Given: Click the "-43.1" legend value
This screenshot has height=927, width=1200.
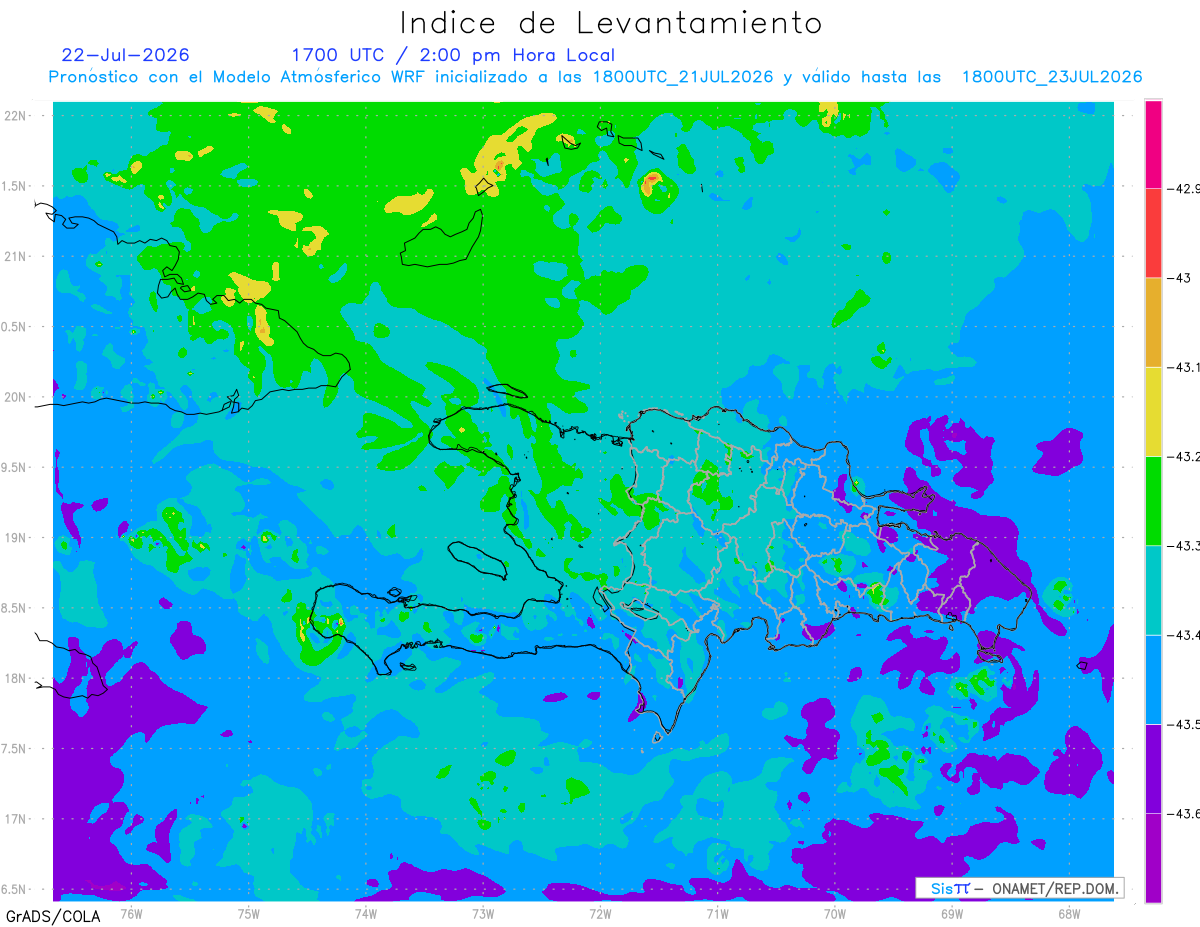Looking at the screenshot, I should pos(1184,367).
